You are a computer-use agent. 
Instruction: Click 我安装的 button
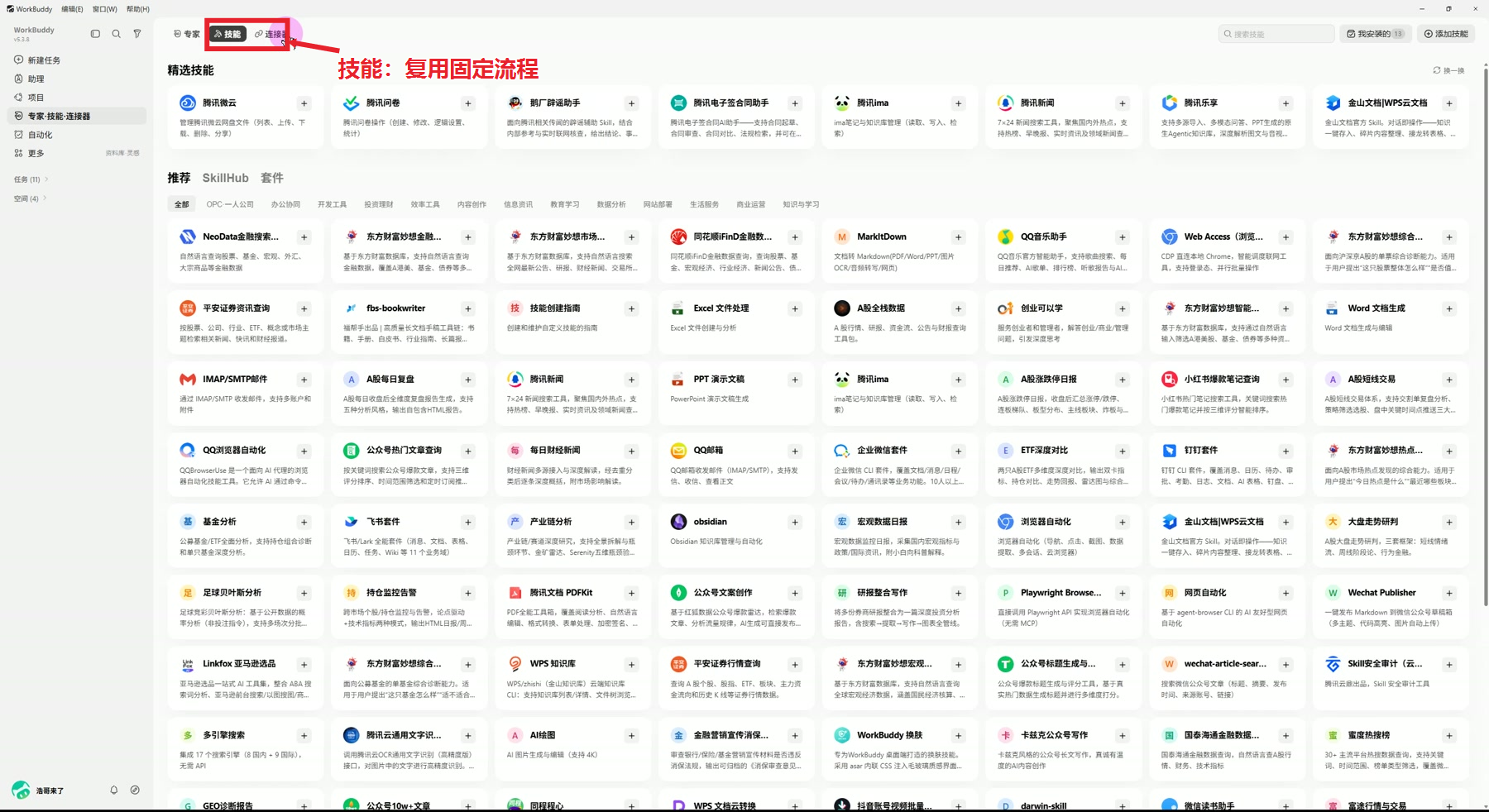pos(1375,34)
